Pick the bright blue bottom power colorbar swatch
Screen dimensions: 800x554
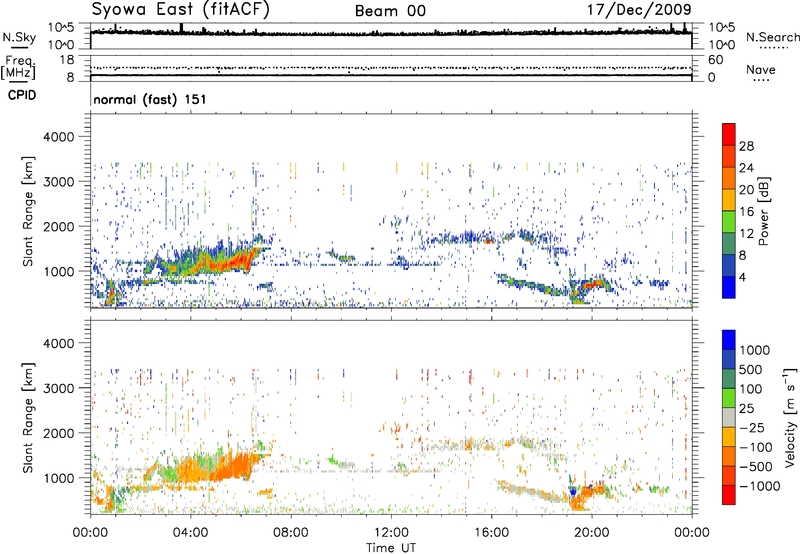point(729,287)
